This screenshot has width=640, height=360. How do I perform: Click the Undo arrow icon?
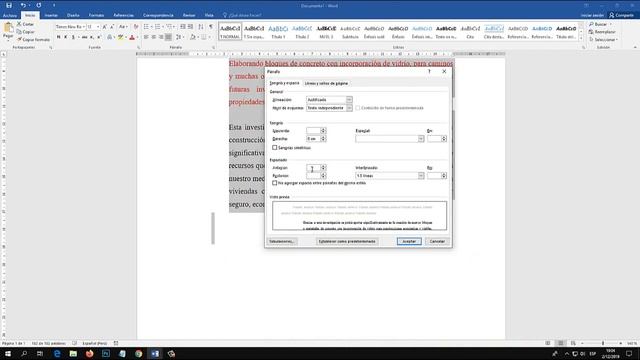[x=23, y=5]
